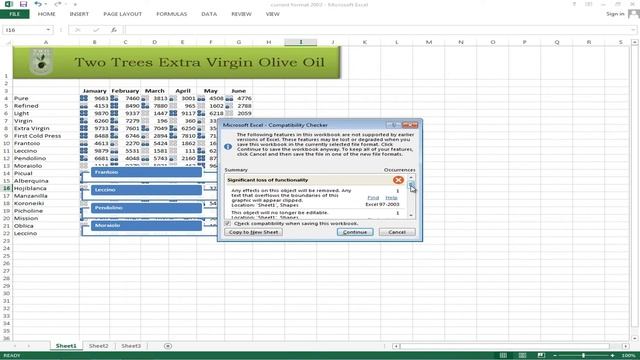
Task: Open the INSERT ribbon tab
Action: click(x=79, y=14)
